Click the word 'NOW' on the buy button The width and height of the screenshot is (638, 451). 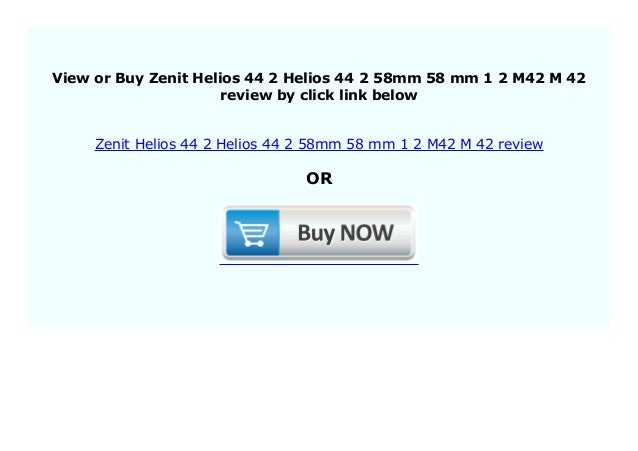tap(367, 233)
